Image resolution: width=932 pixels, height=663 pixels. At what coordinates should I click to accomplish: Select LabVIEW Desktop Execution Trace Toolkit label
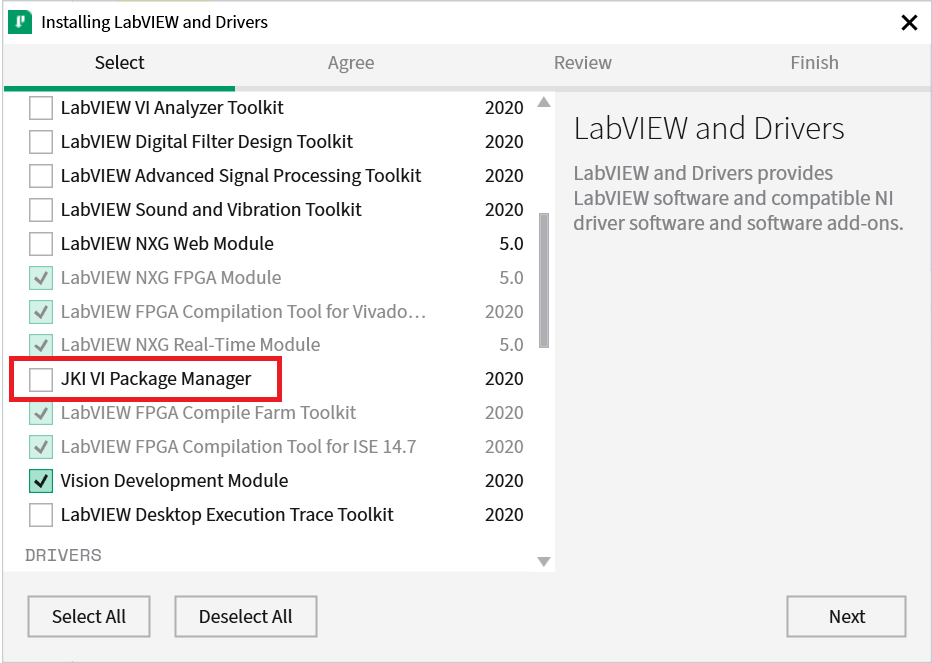click(227, 514)
